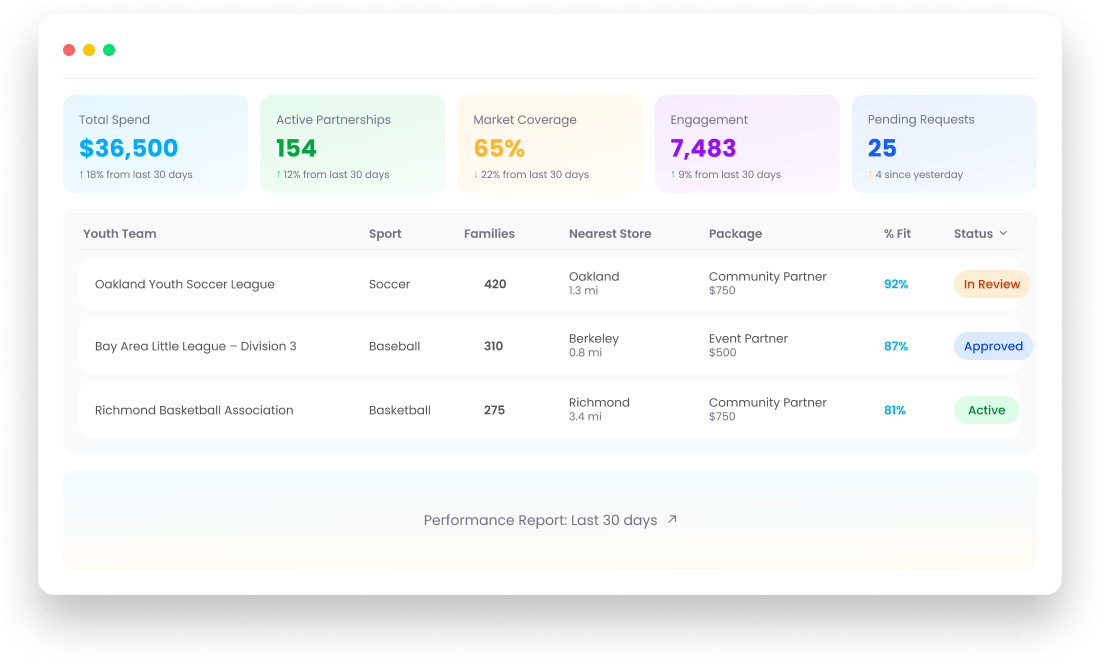The image size is (1100, 658).
Task: Click '12% from last 30 days' trend text
Action: [336, 175]
